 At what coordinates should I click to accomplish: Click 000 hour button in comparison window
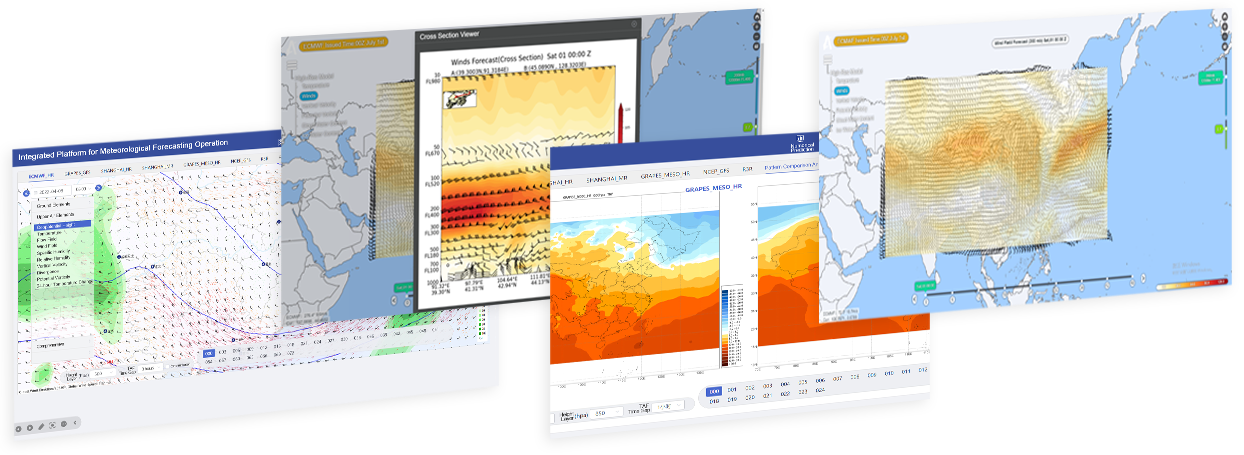click(x=714, y=392)
